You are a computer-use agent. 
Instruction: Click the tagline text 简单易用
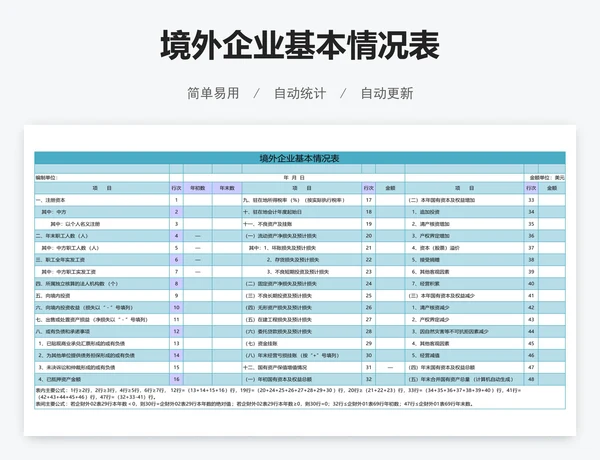pyautogui.click(x=213, y=93)
